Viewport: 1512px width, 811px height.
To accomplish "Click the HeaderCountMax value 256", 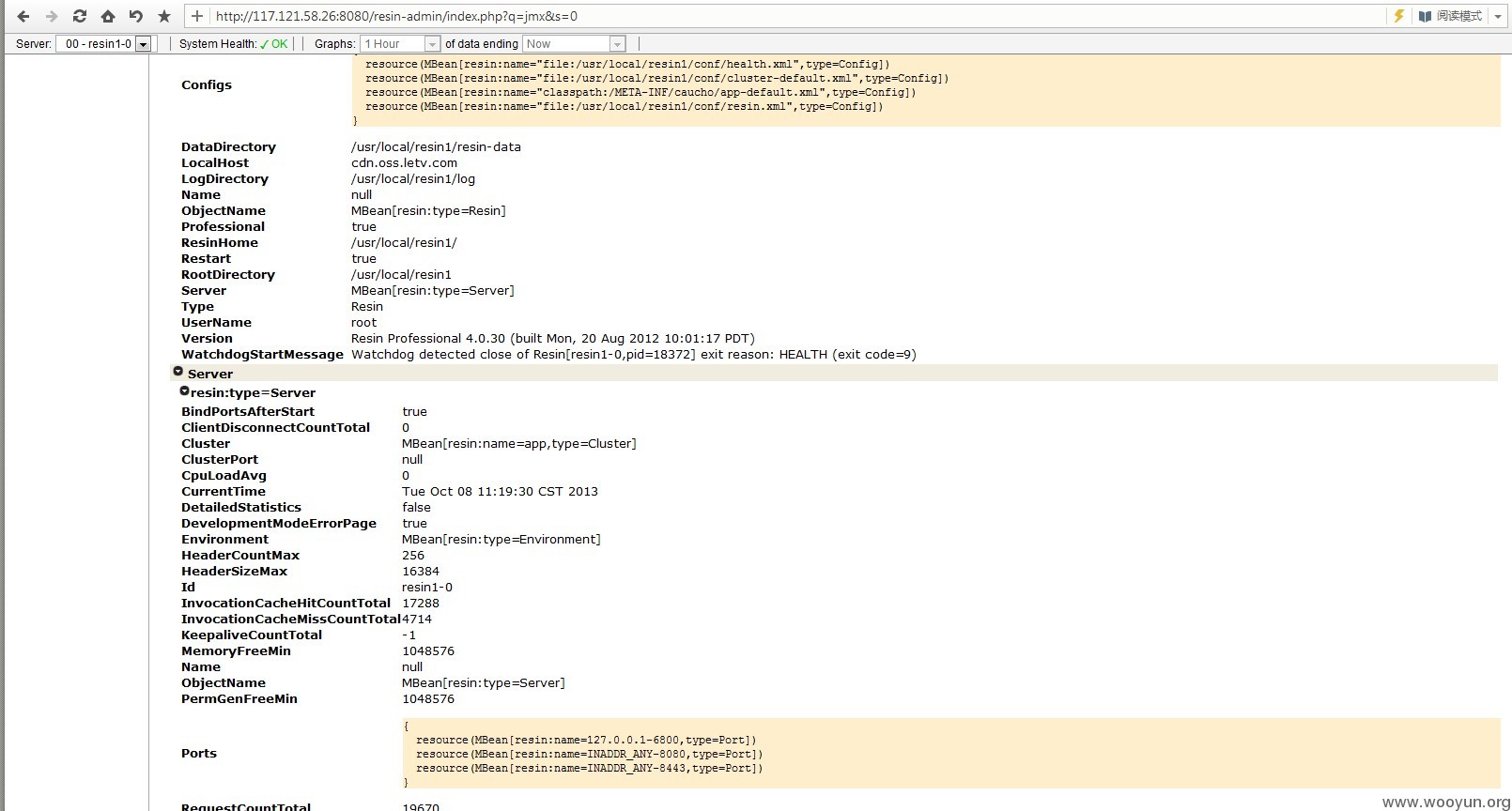I will [413, 555].
